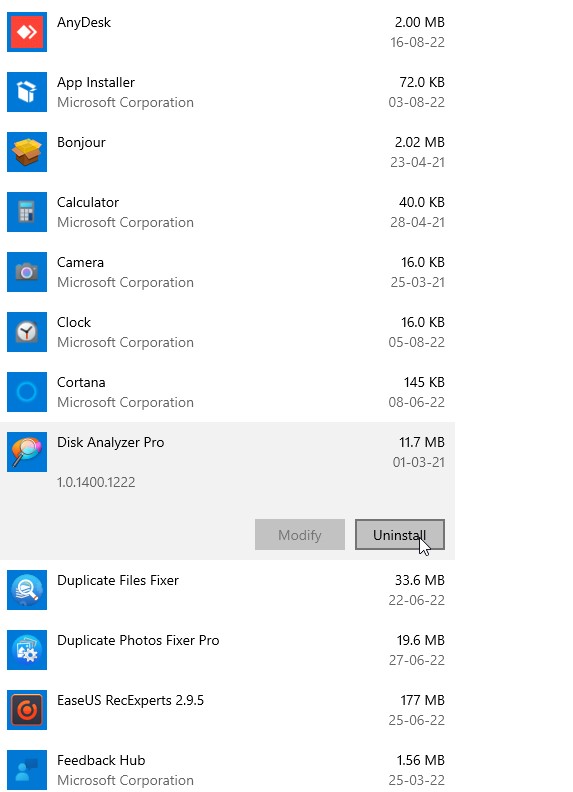The height and width of the screenshot is (792, 573).
Task: Select the AnyDesk app name
Action: tap(84, 23)
